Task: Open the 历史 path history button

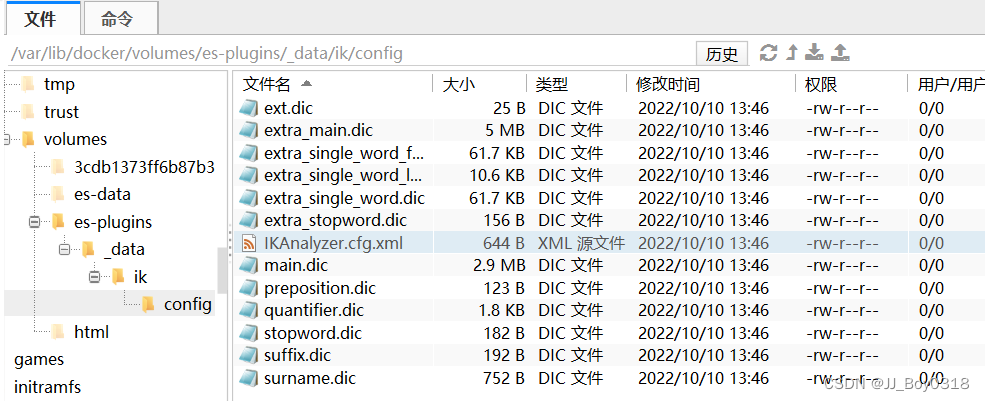Action: pos(722,54)
